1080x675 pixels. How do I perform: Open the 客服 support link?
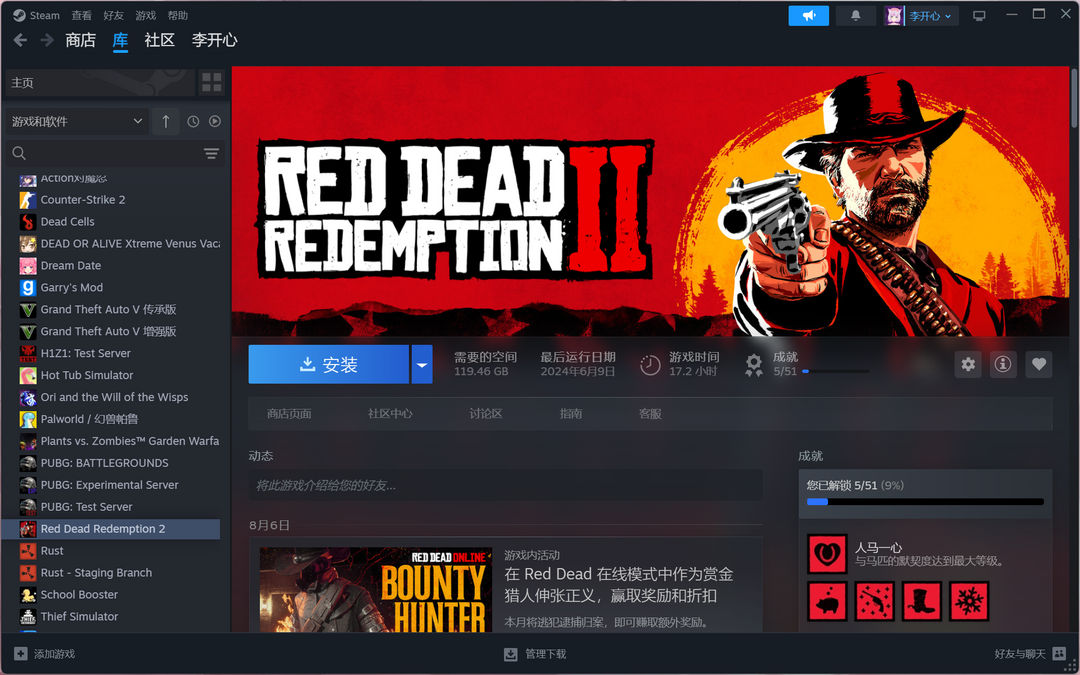[650, 414]
